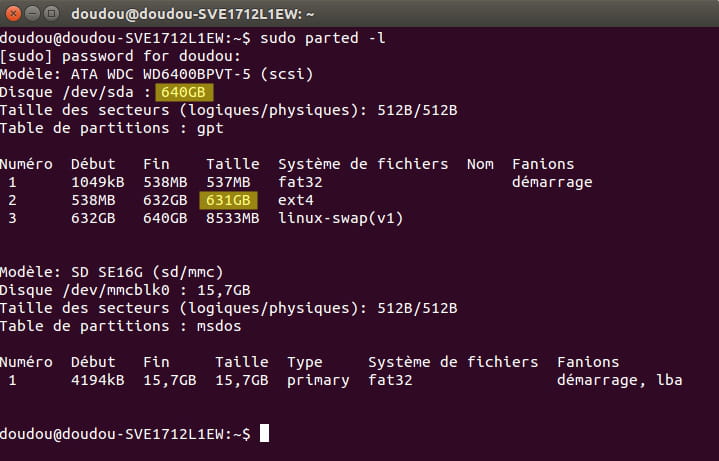
Task: Click the '/dev/mmcblk0' disk path
Action: click(116, 290)
